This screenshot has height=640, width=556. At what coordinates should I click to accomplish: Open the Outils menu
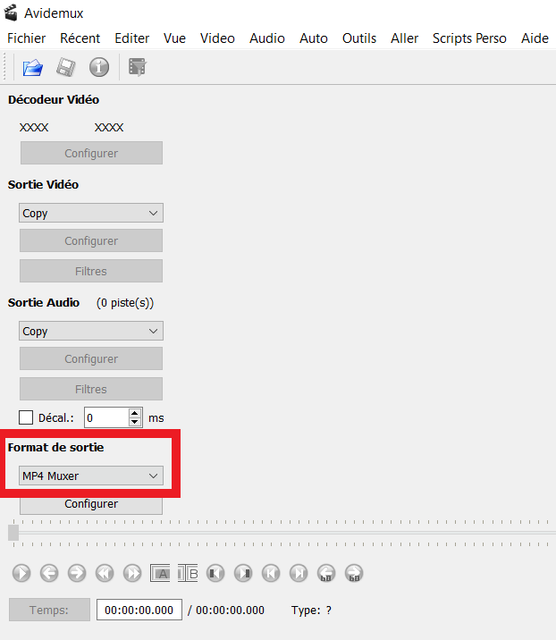359,38
